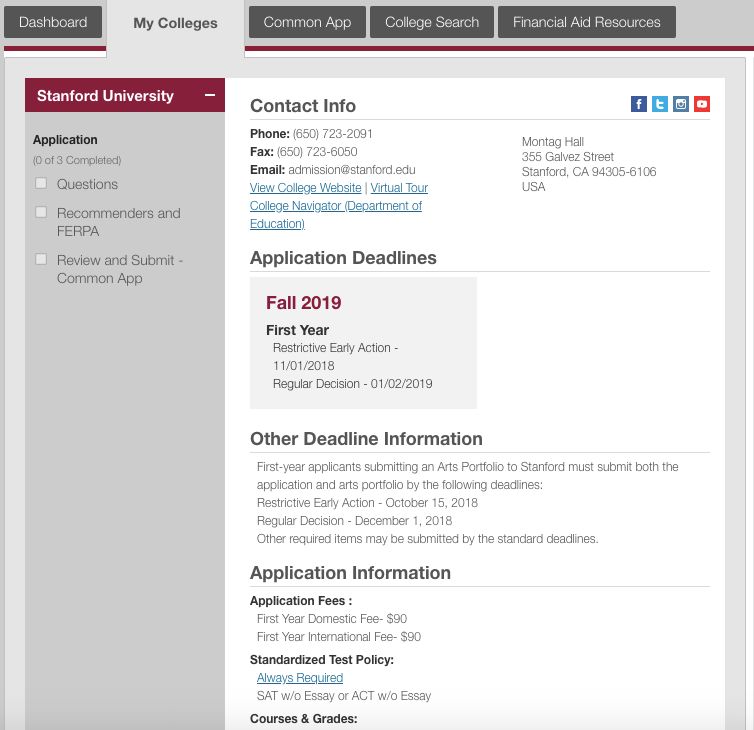Switch to the Common App tab
This screenshot has height=730, width=754.
click(307, 22)
